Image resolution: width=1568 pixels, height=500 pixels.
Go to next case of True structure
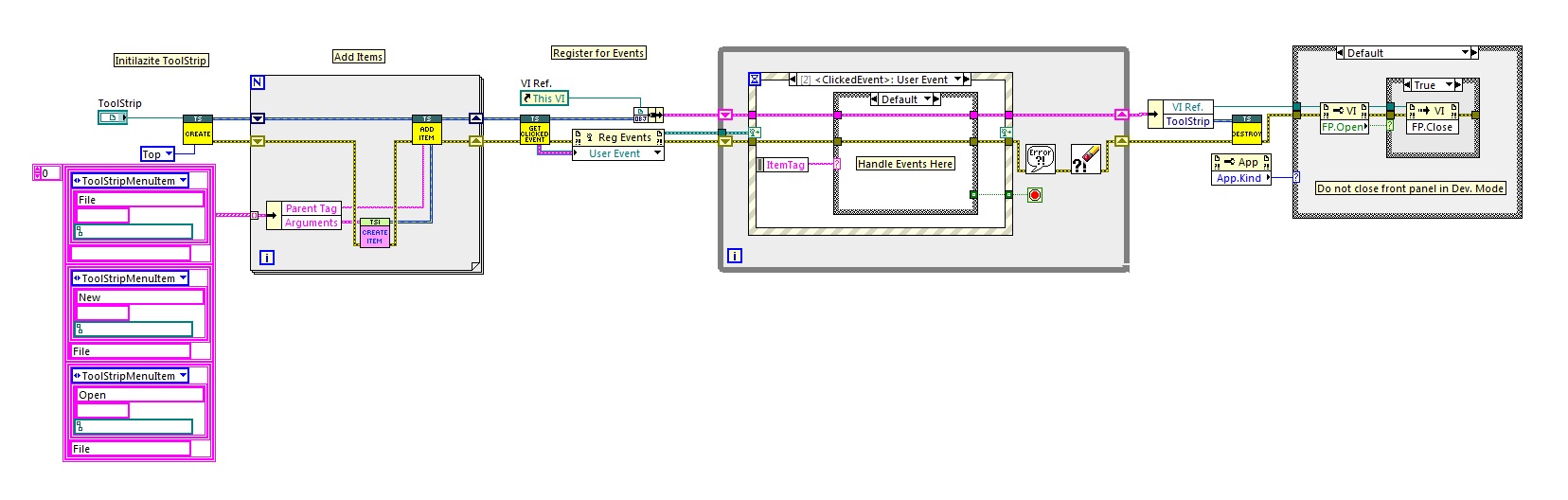point(1458,85)
